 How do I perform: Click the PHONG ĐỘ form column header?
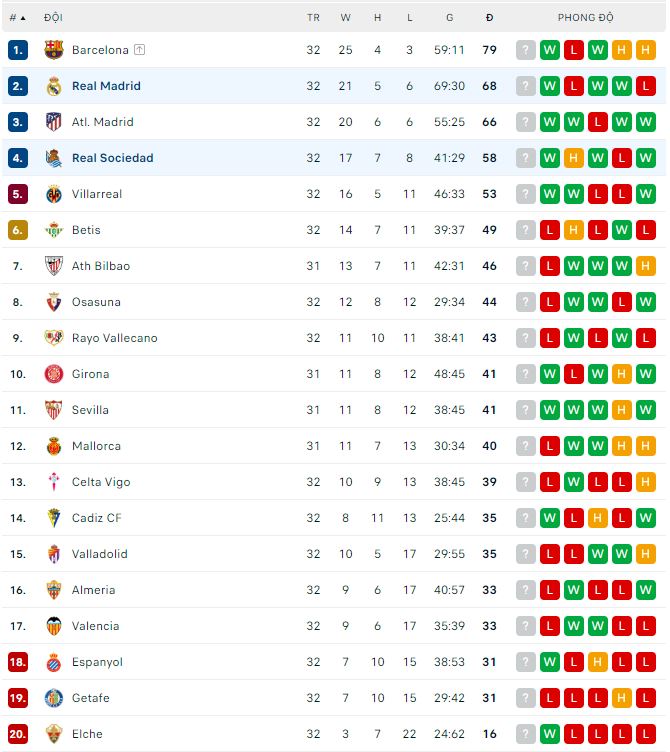[585, 17]
